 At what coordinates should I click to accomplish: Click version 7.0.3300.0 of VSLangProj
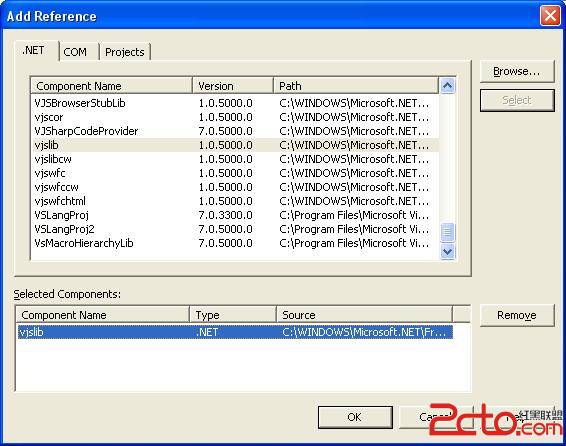click(x=226, y=215)
